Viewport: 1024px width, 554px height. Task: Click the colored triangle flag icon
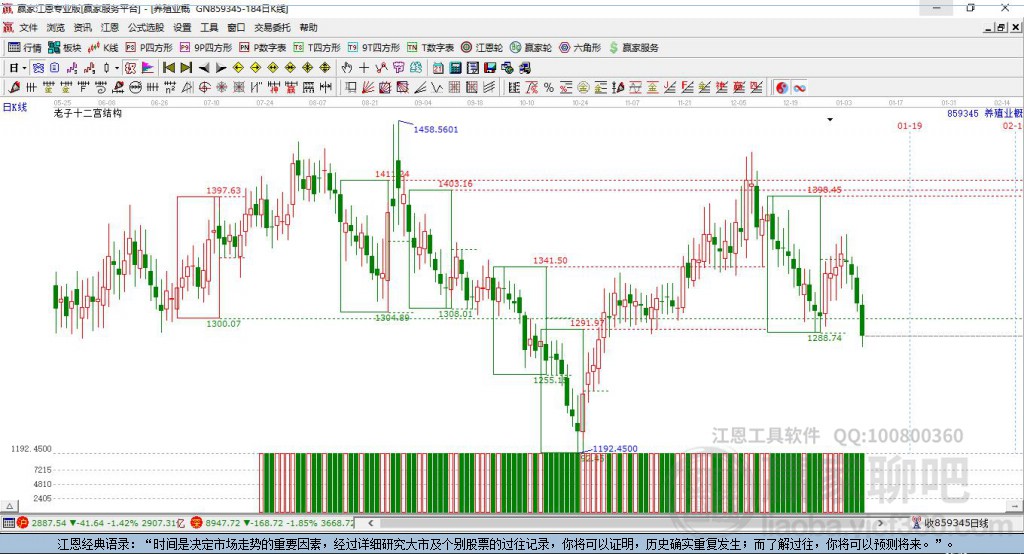tap(148, 68)
